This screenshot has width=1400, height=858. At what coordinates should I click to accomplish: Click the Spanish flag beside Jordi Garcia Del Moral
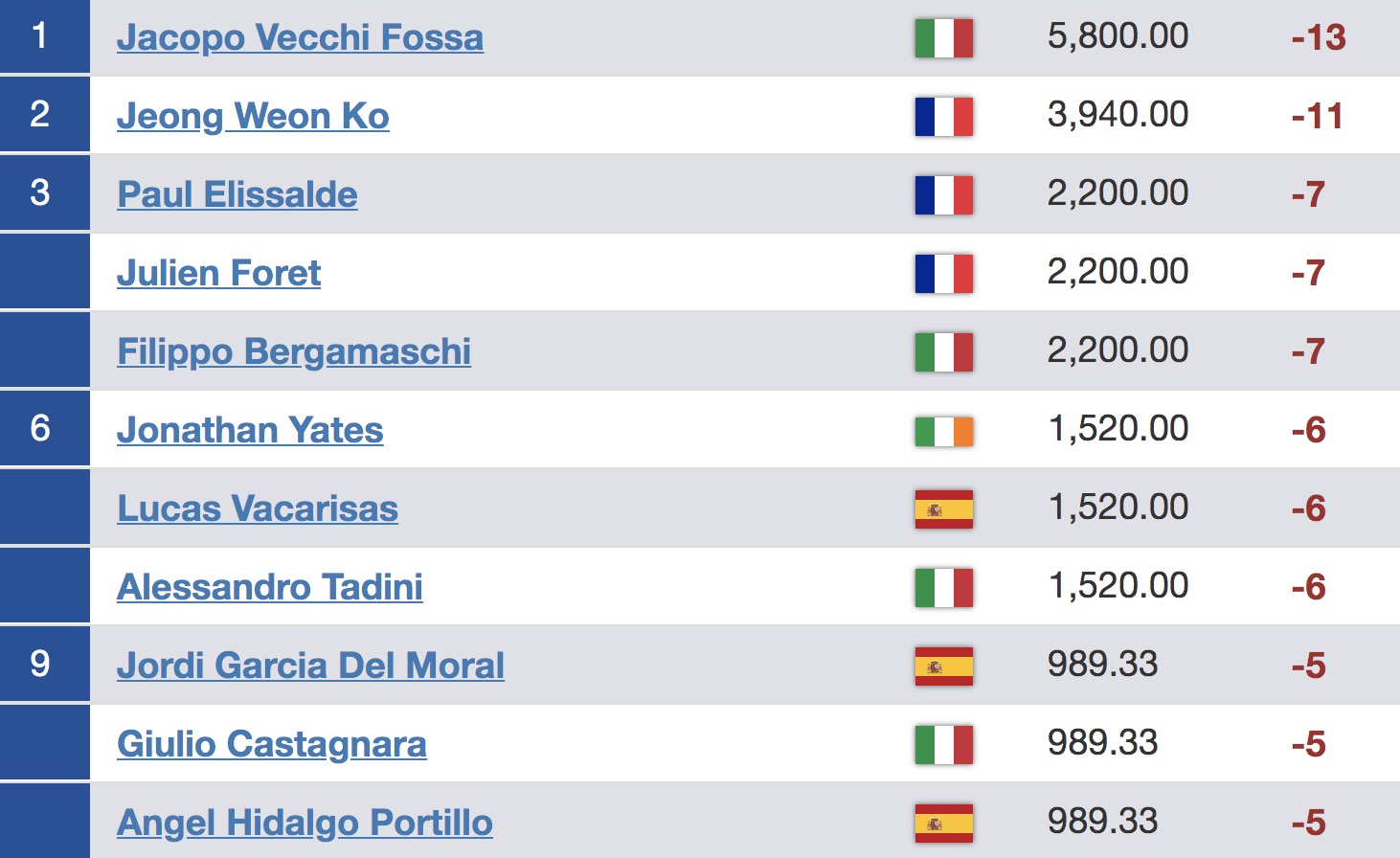coord(943,666)
